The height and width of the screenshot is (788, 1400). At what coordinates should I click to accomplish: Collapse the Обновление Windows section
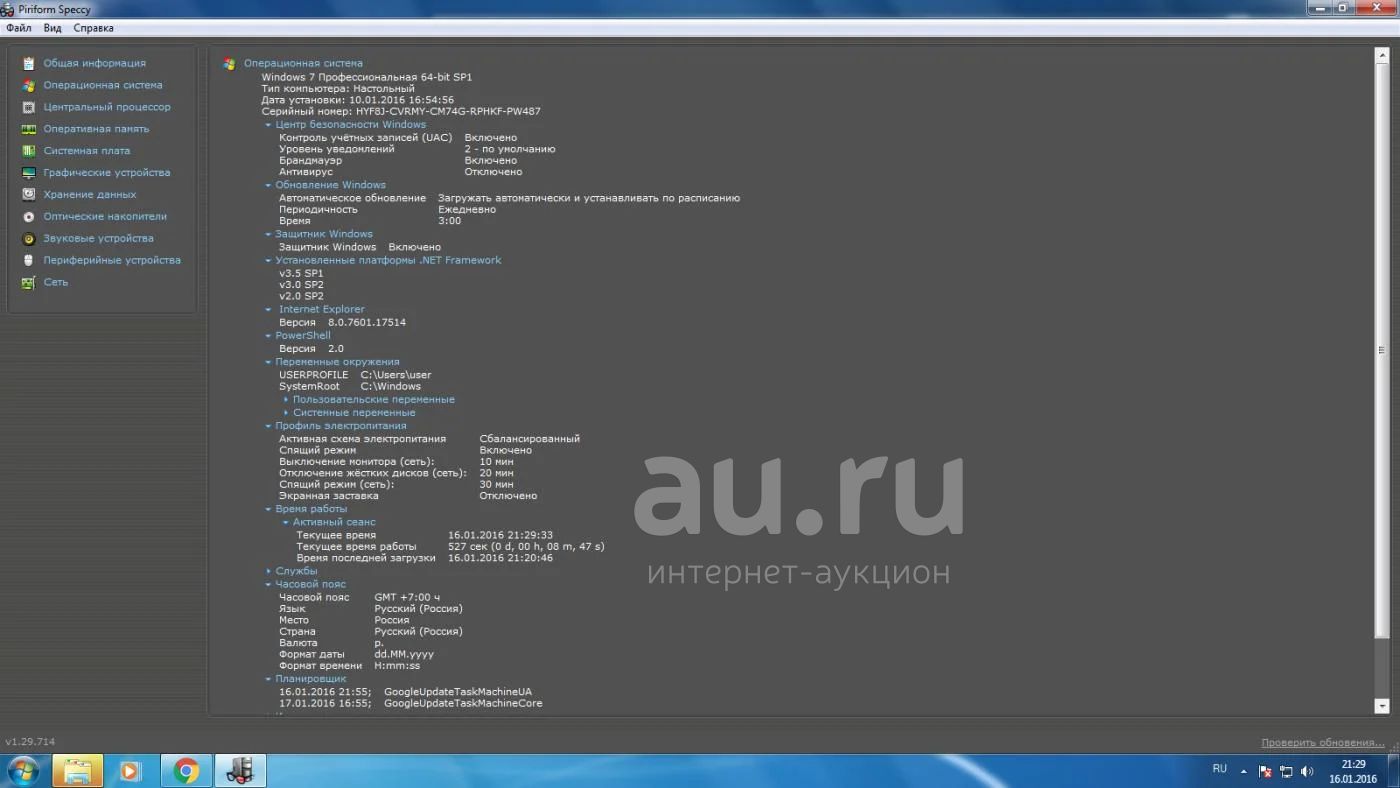[268, 185]
